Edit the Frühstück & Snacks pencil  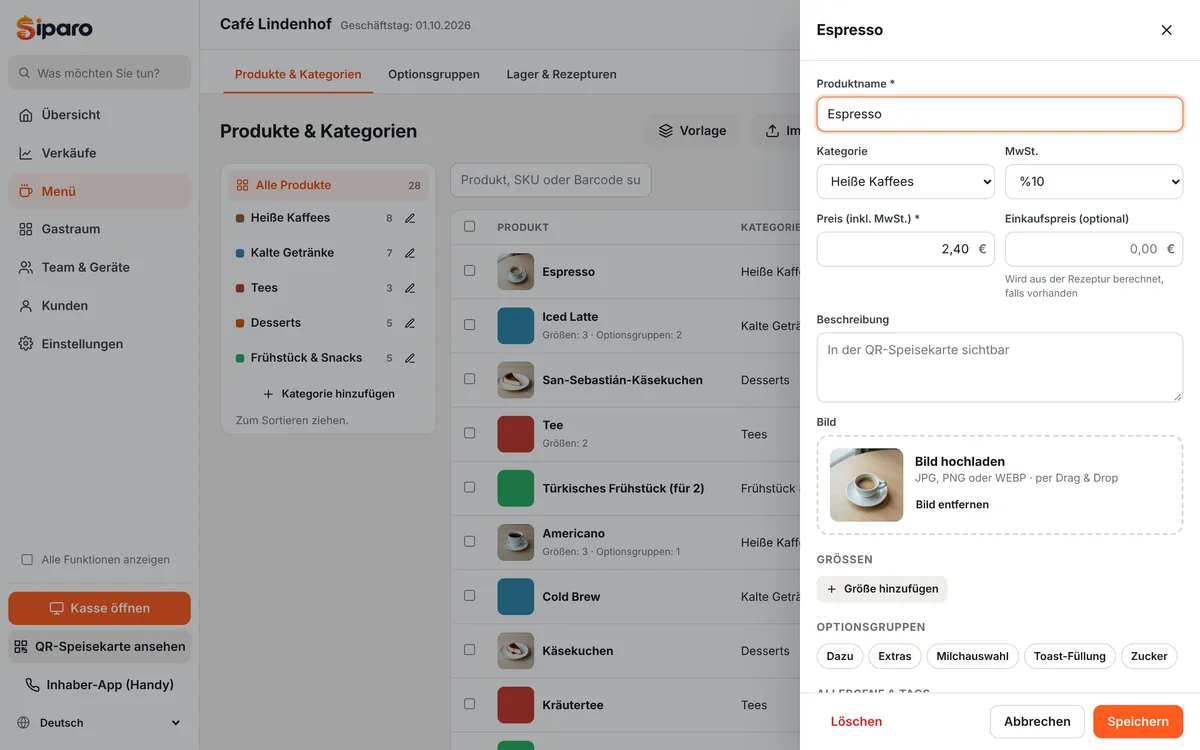410,358
